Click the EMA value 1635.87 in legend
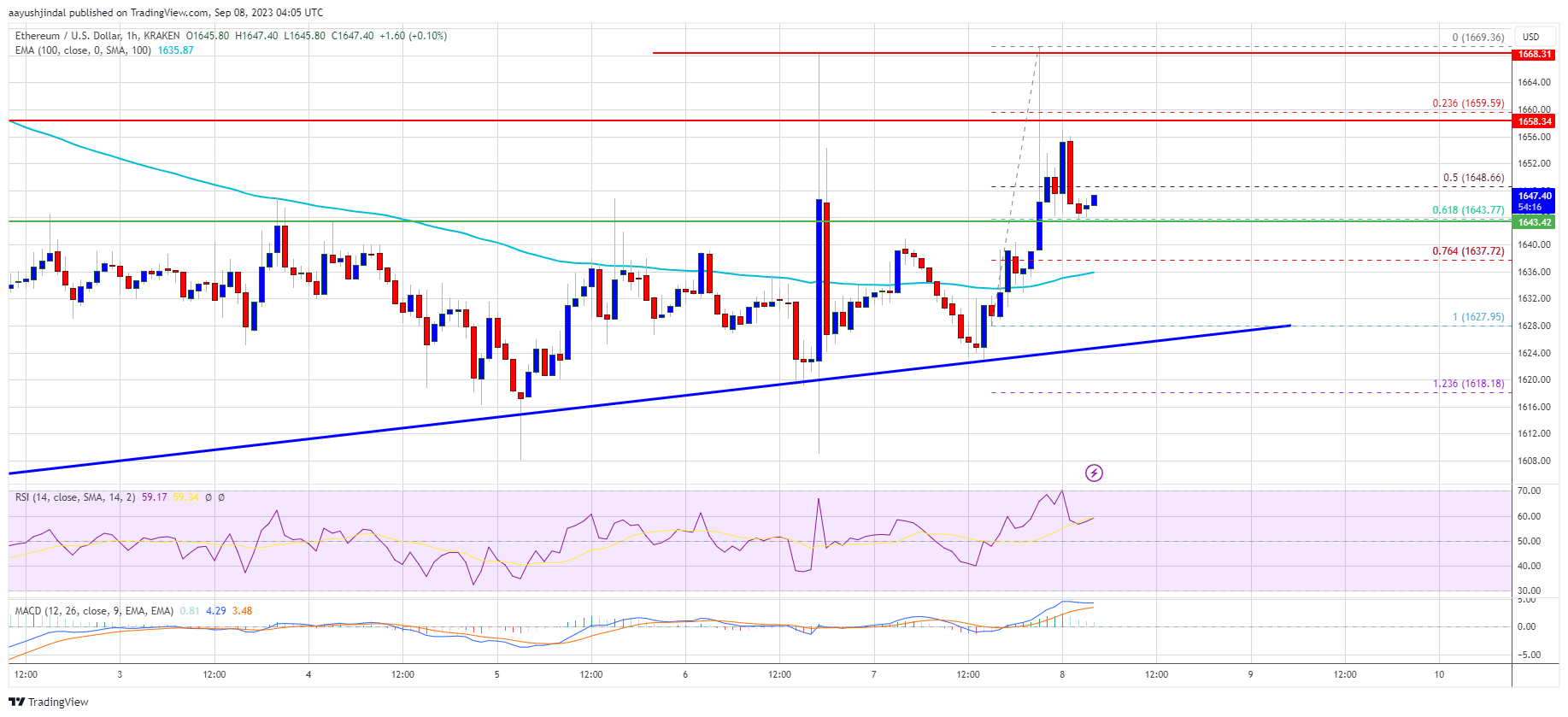Screen dimensions: 1568x717 click(175, 50)
